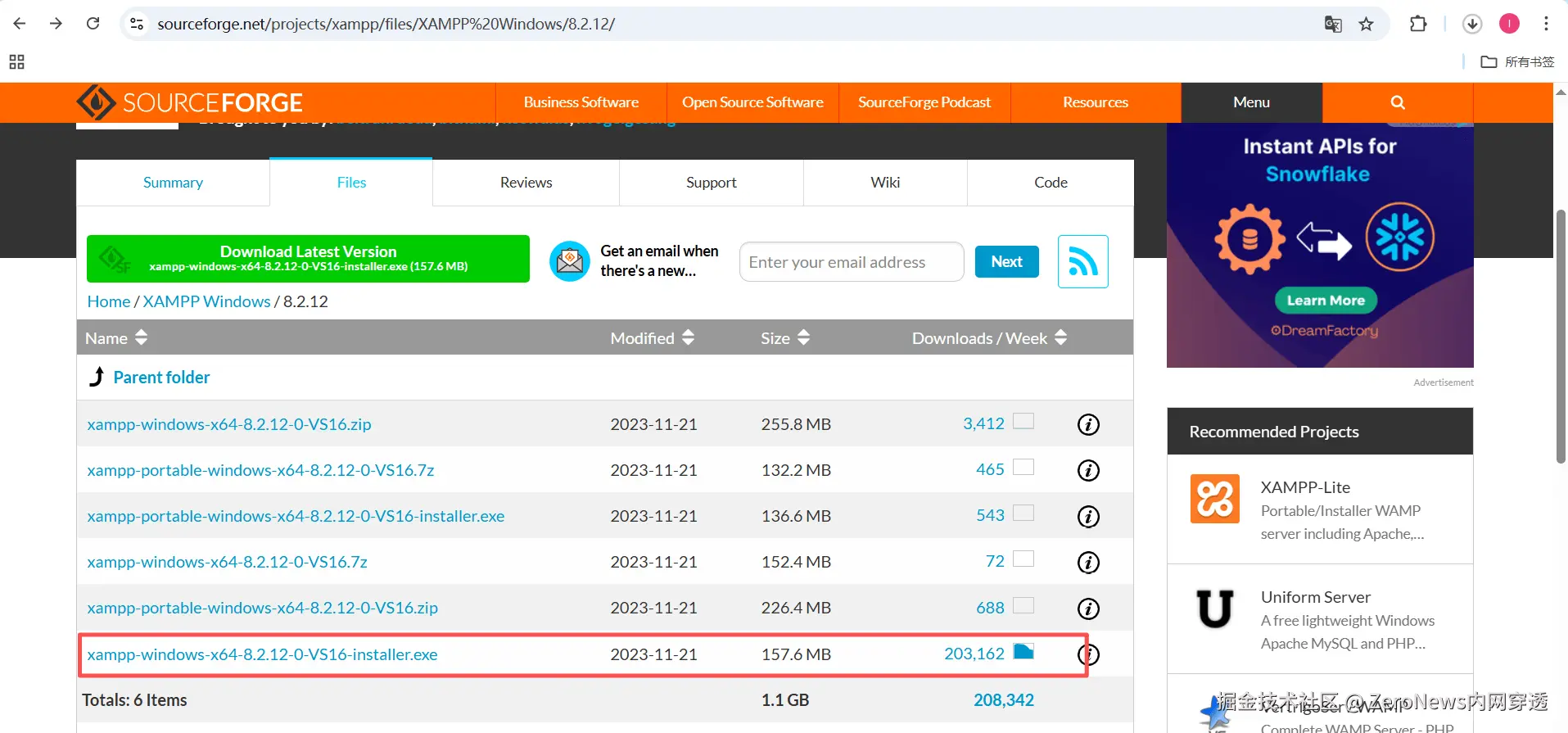
Task: Click the translate page icon
Action: (1333, 24)
